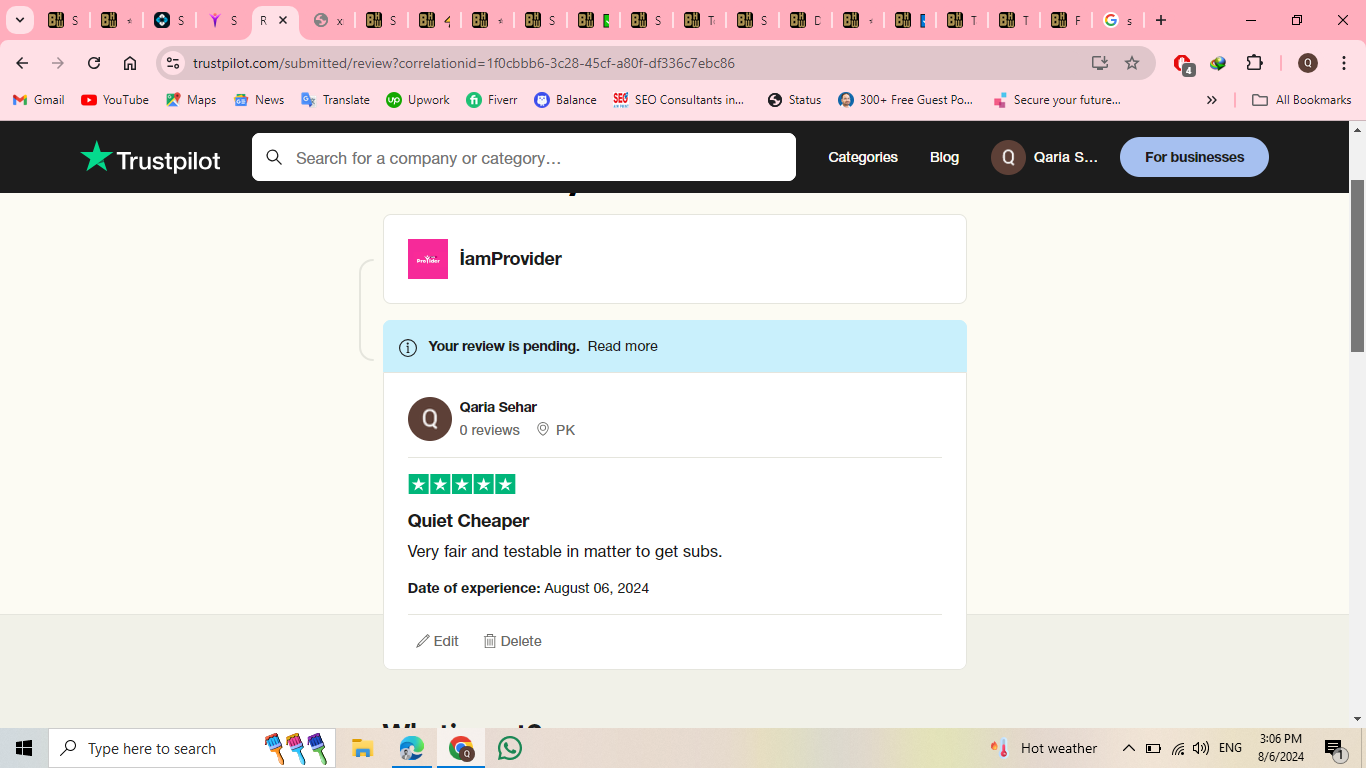Open the YouTube bookmark
Viewport: 1366px width, 768px height.
(115, 100)
